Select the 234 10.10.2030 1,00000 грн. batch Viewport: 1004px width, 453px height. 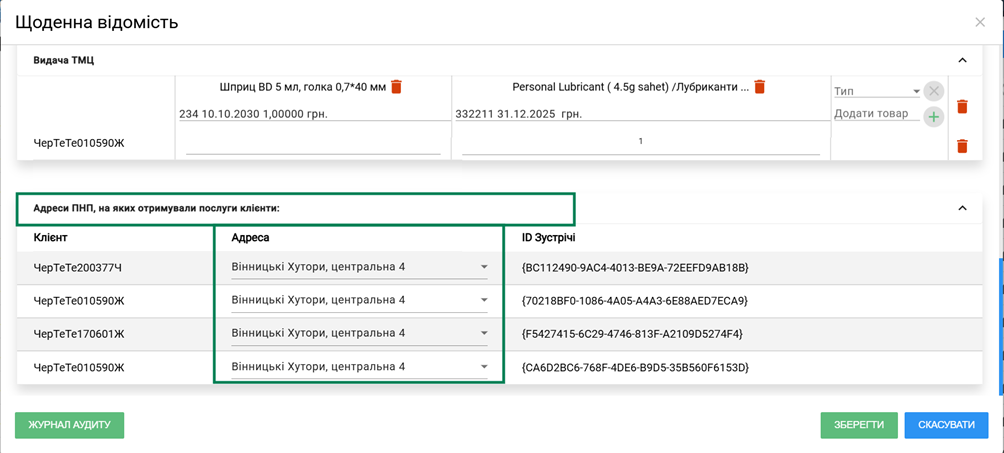tap(315, 113)
